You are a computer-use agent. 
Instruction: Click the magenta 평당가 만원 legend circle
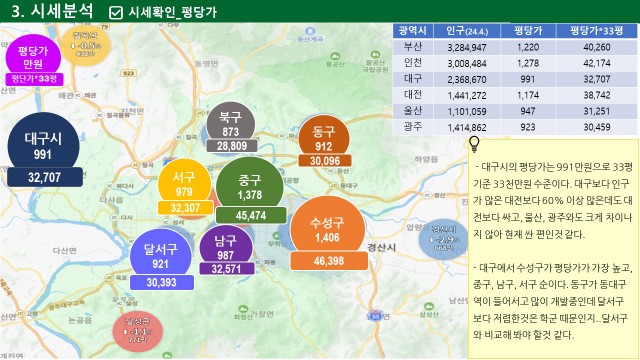[33, 57]
